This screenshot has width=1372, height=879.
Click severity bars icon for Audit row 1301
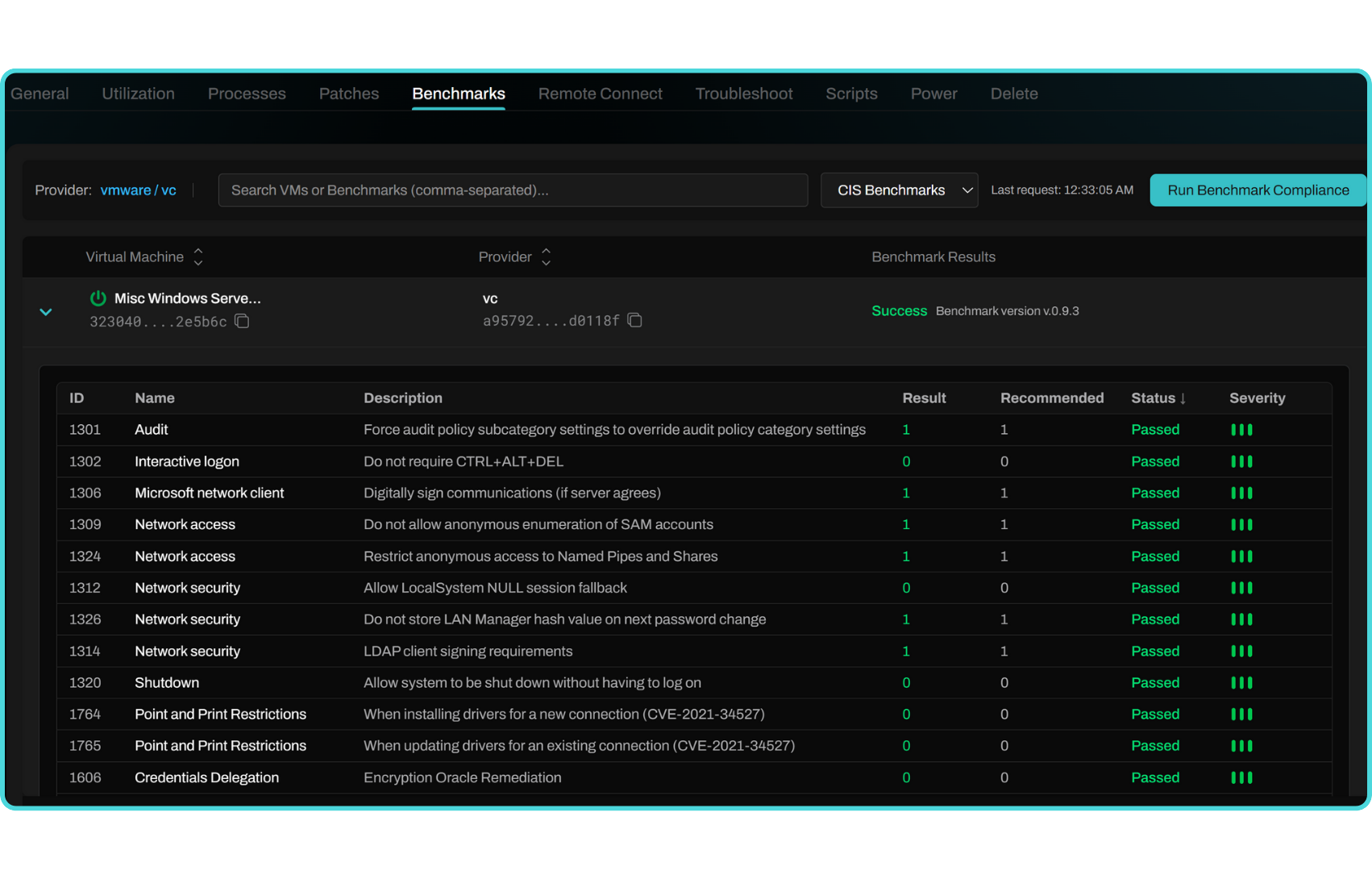1241,430
